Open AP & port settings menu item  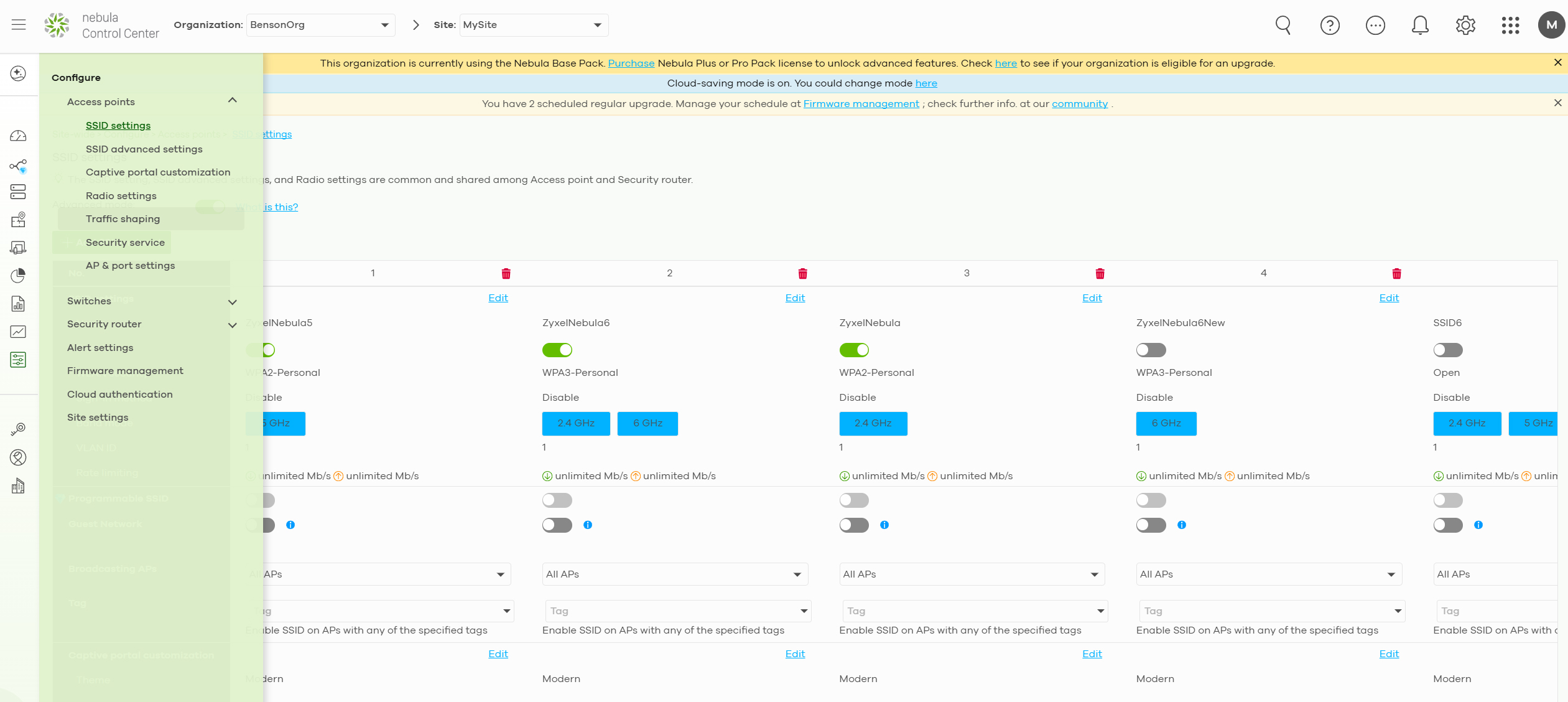tap(131, 266)
